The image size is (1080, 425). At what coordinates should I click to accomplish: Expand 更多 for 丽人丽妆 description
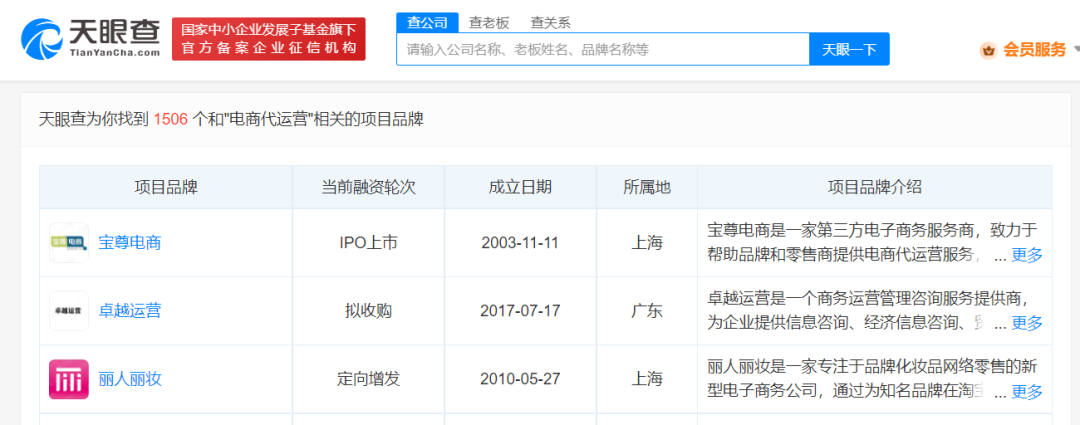[1026, 391]
